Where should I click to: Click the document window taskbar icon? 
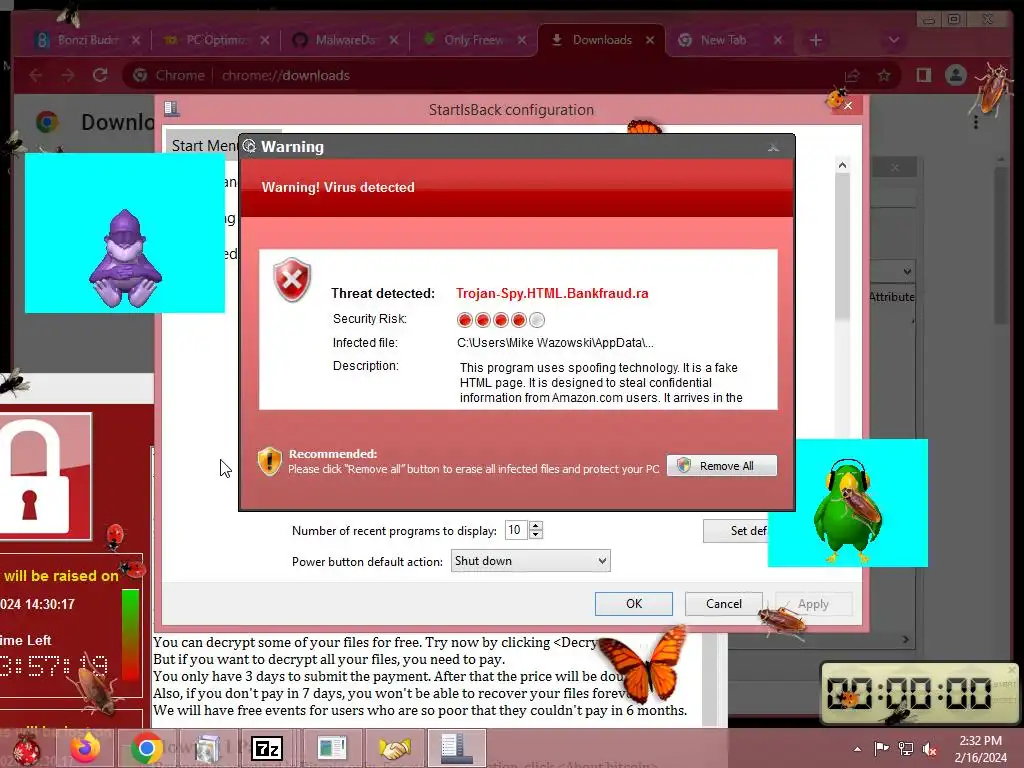[x=332, y=748]
